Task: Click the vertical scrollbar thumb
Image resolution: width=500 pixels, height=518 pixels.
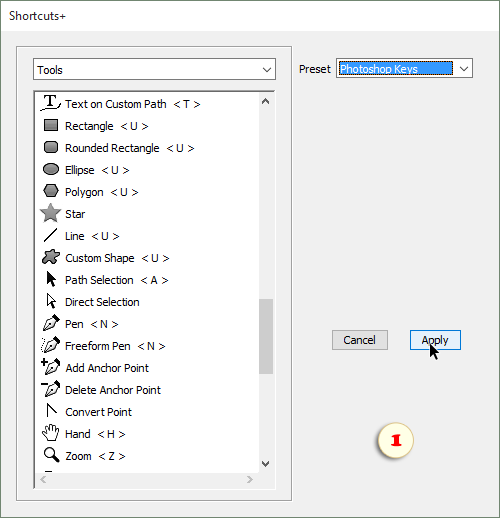Action: [x=266, y=336]
